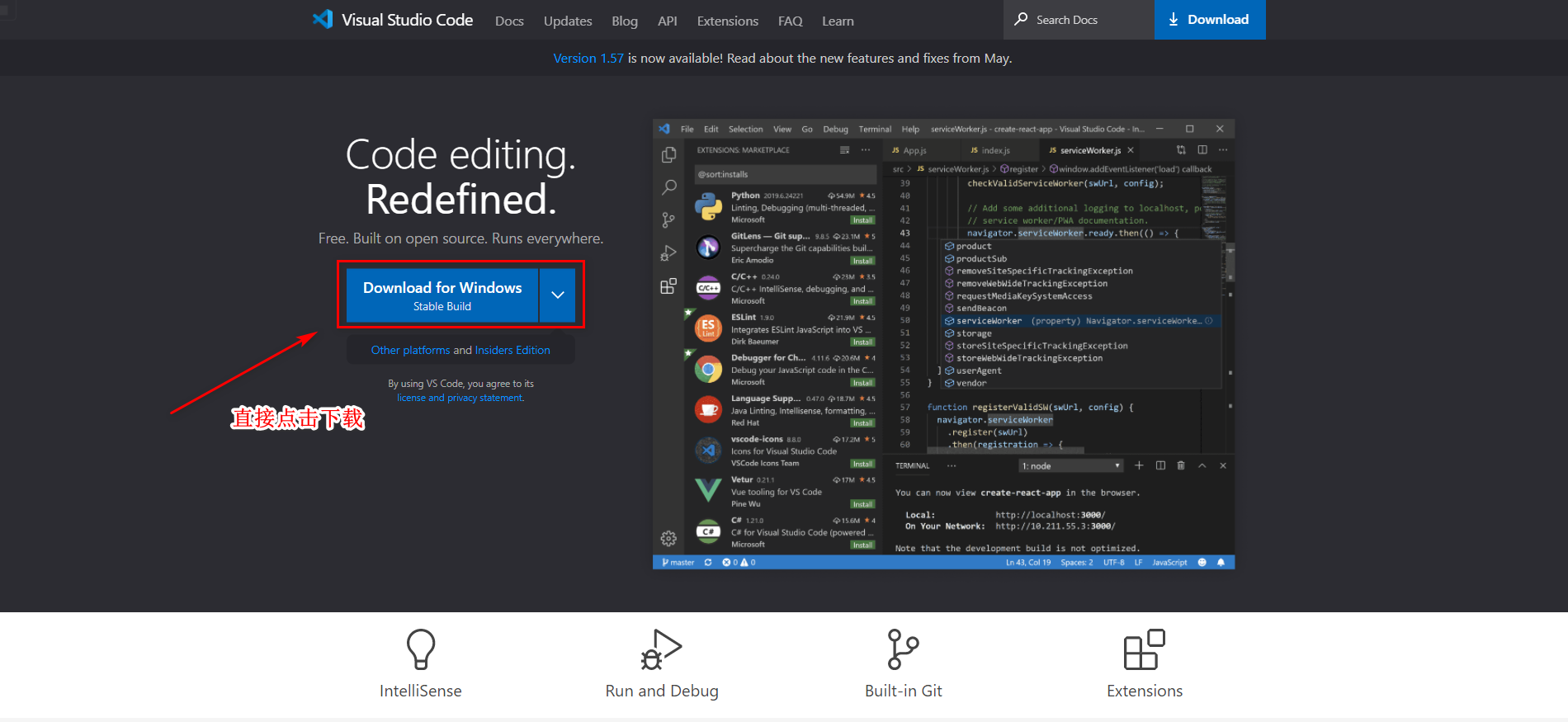1568x722 pixels.
Task: Open Terminal menu in the editor screenshot
Action: point(875,129)
